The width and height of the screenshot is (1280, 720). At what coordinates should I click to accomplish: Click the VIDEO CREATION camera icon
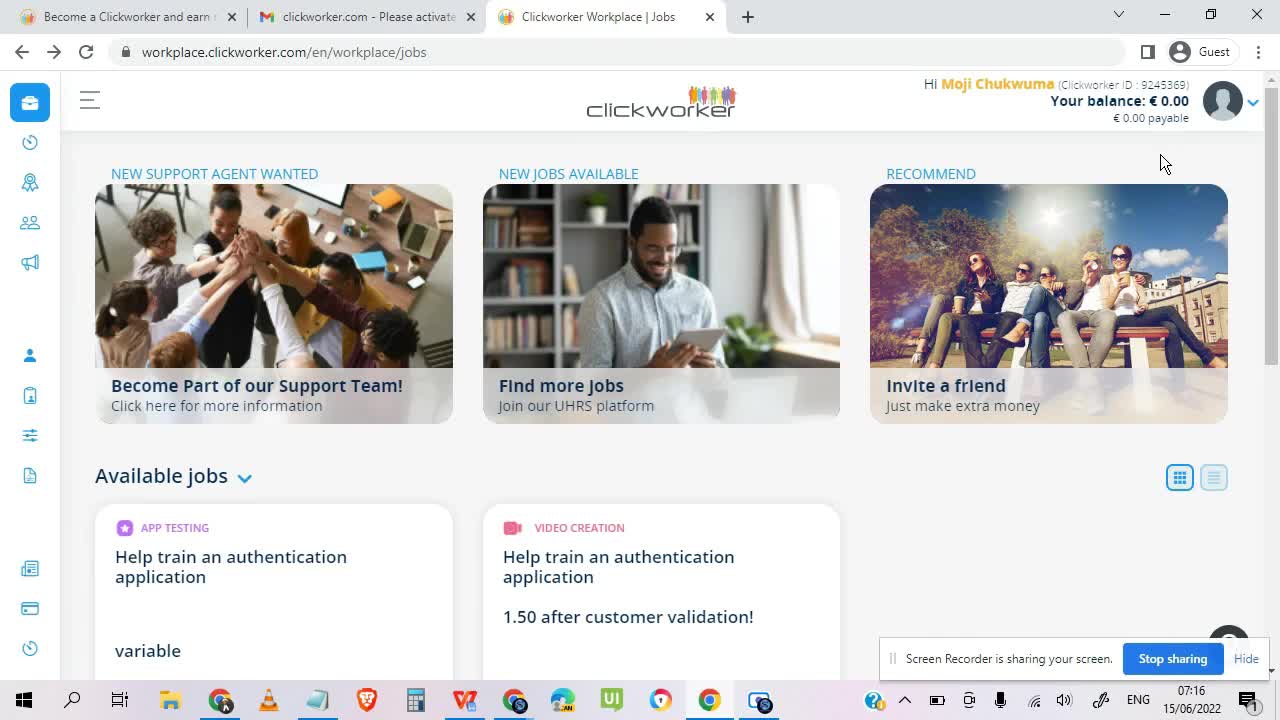point(512,528)
